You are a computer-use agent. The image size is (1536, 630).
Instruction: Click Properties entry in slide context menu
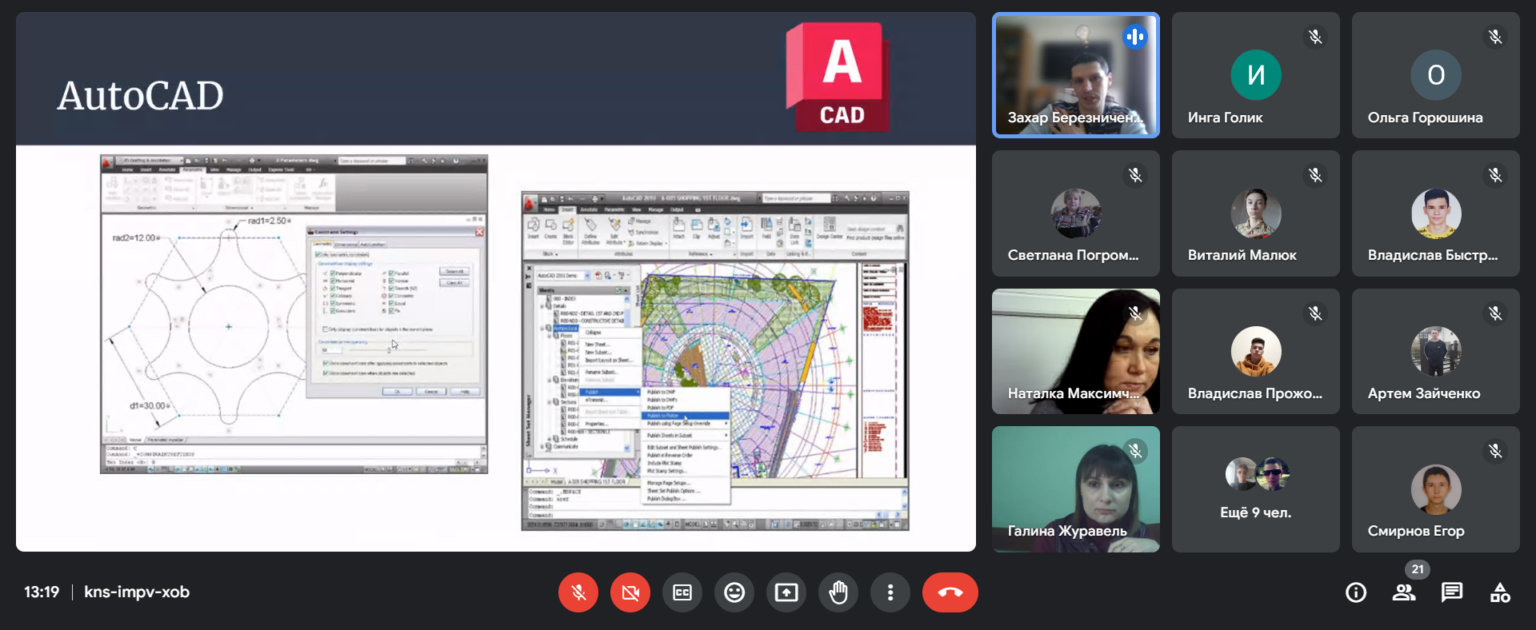point(597,424)
